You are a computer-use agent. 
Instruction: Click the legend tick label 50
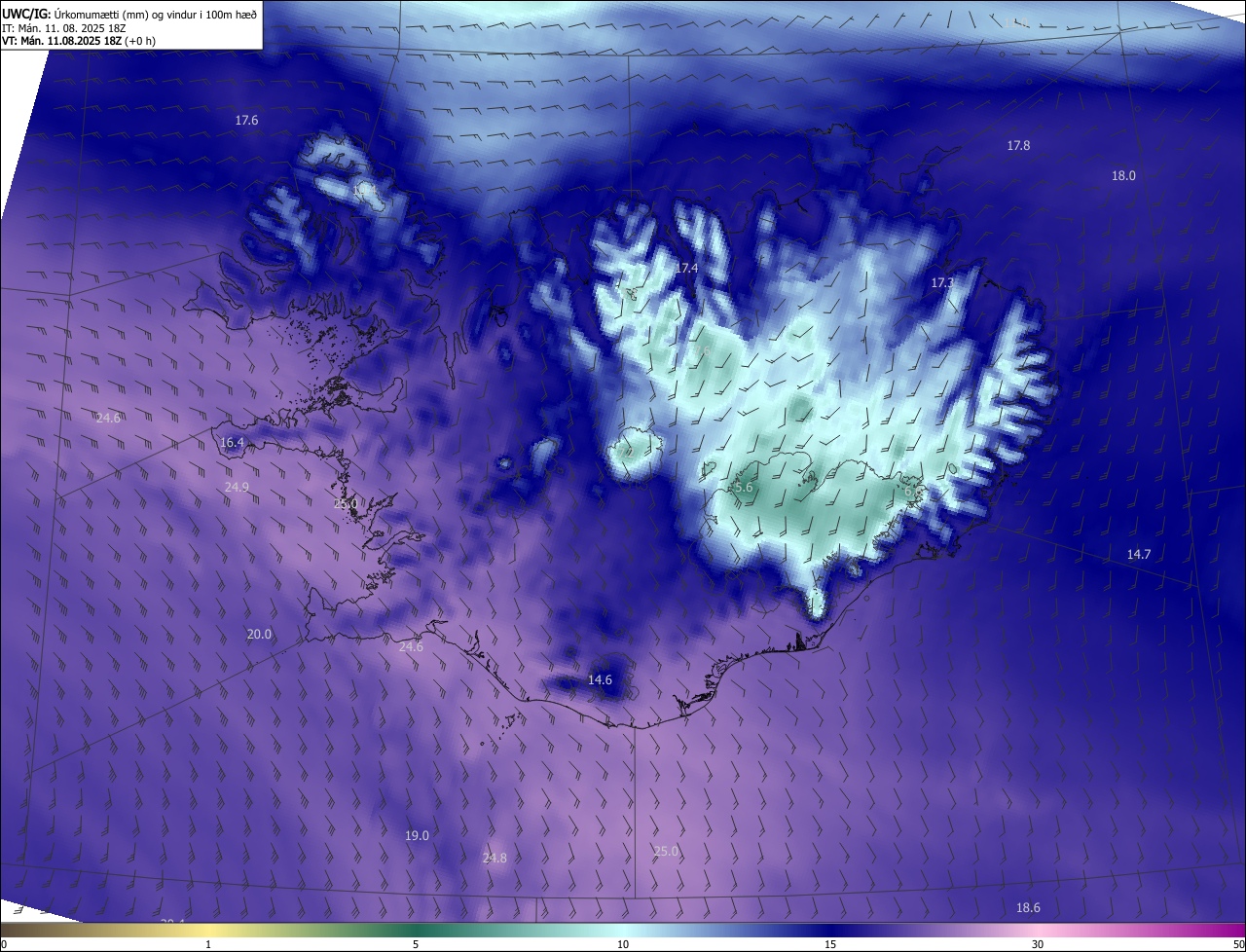pos(1238,944)
